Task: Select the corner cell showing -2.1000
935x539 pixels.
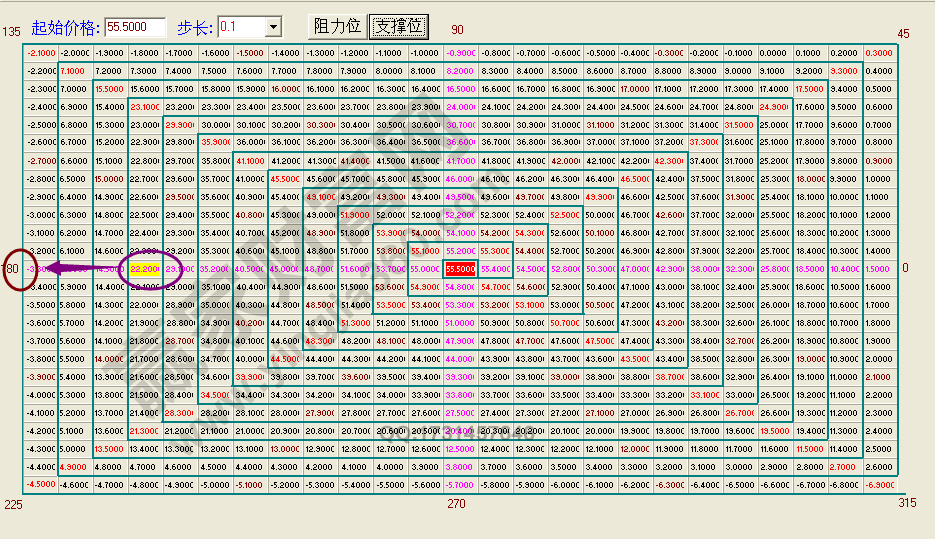Action: 41,53
